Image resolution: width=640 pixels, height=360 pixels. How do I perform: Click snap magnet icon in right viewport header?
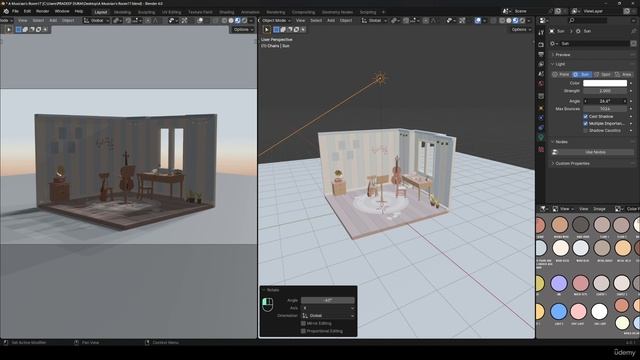coord(406,20)
